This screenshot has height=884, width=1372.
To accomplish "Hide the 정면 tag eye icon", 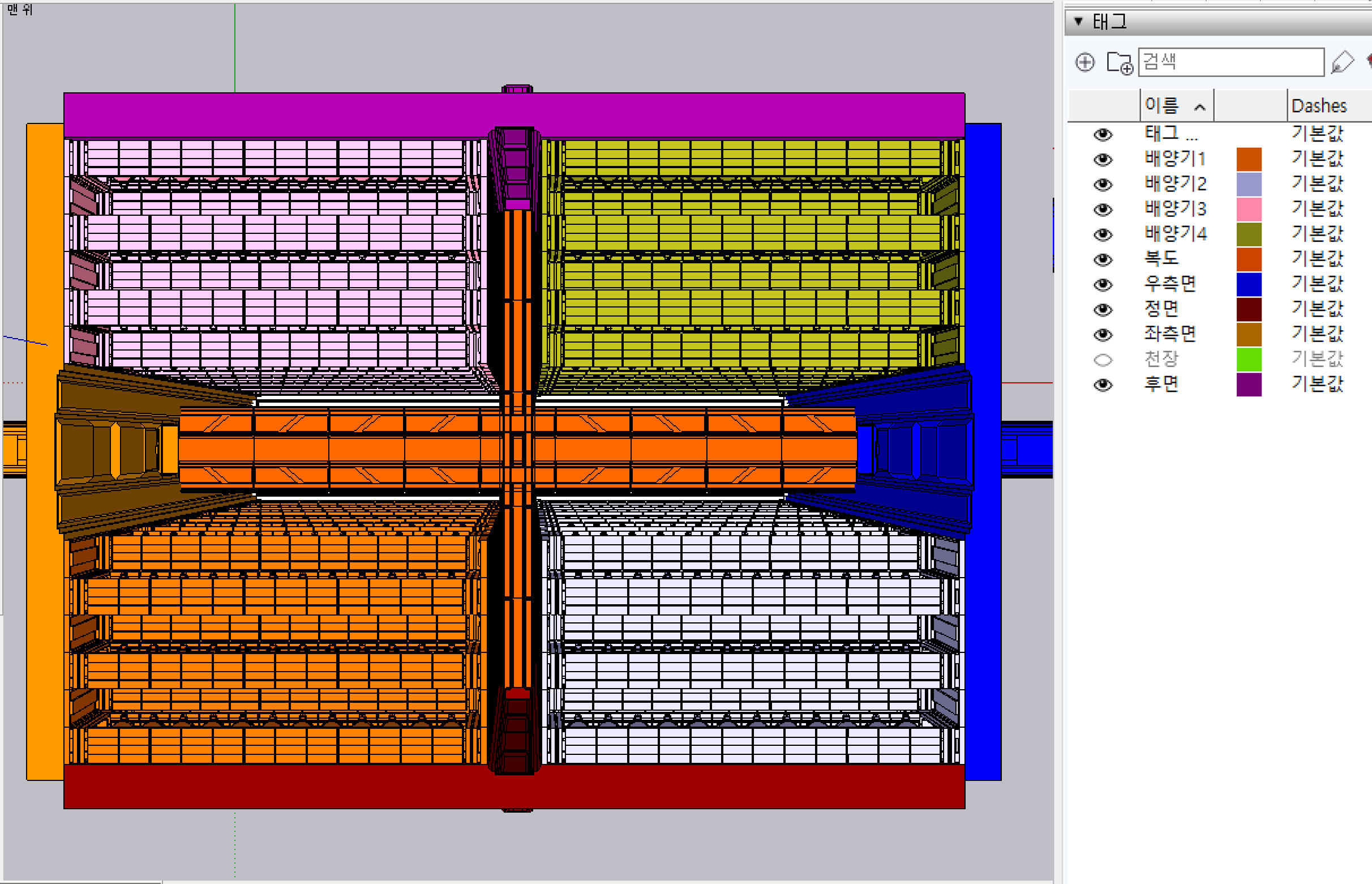I will [1103, 309].
